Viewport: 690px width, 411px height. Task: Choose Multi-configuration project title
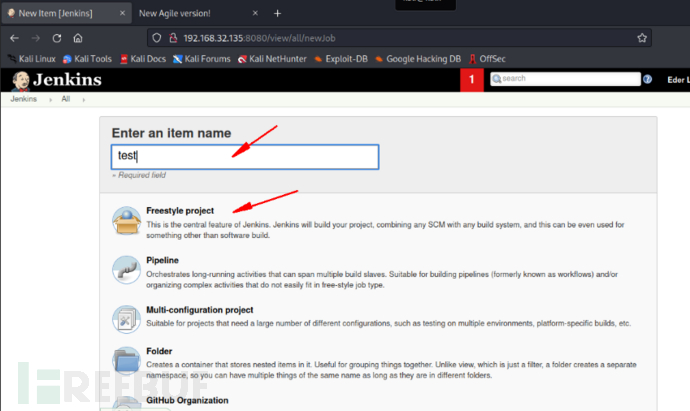[199, 310]
